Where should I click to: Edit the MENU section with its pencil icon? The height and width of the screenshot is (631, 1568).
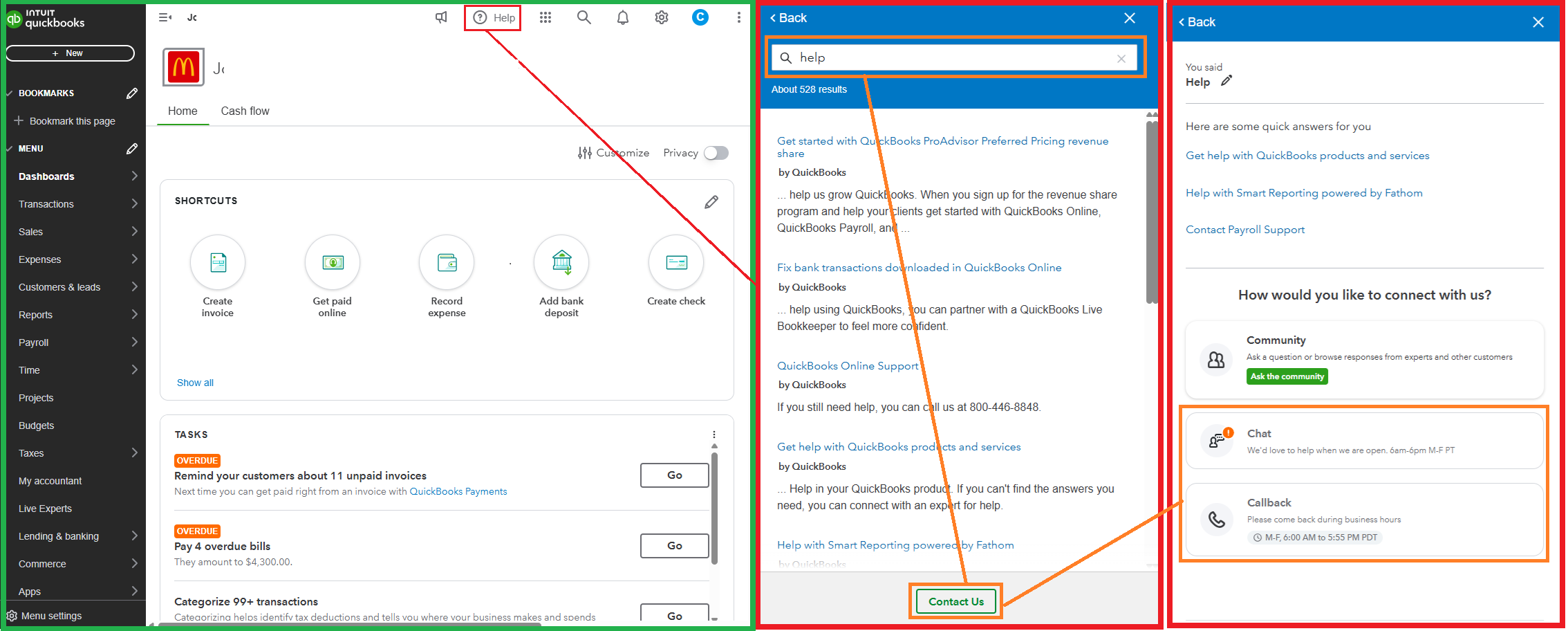pyautogui.click(x=132, y=149)
